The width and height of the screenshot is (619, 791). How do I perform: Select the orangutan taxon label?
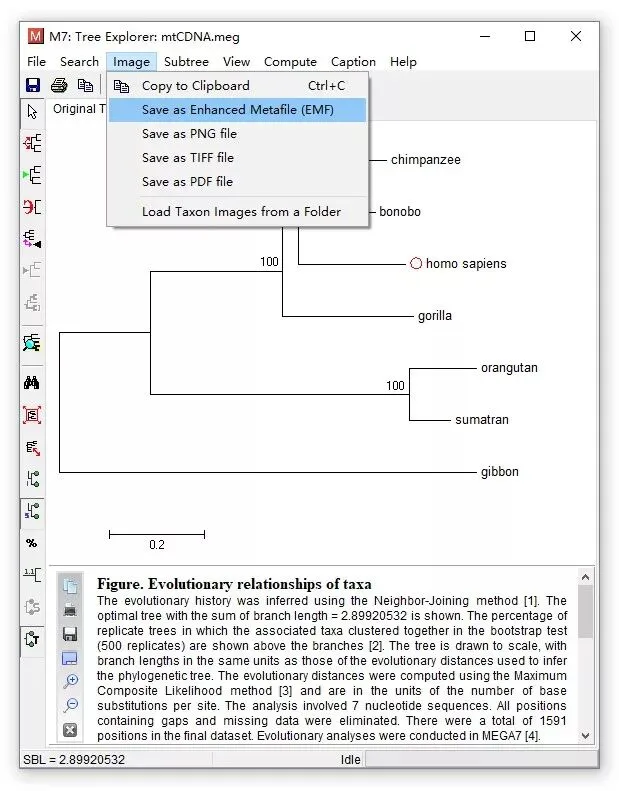pyautogui.click(x=509, y=368)
